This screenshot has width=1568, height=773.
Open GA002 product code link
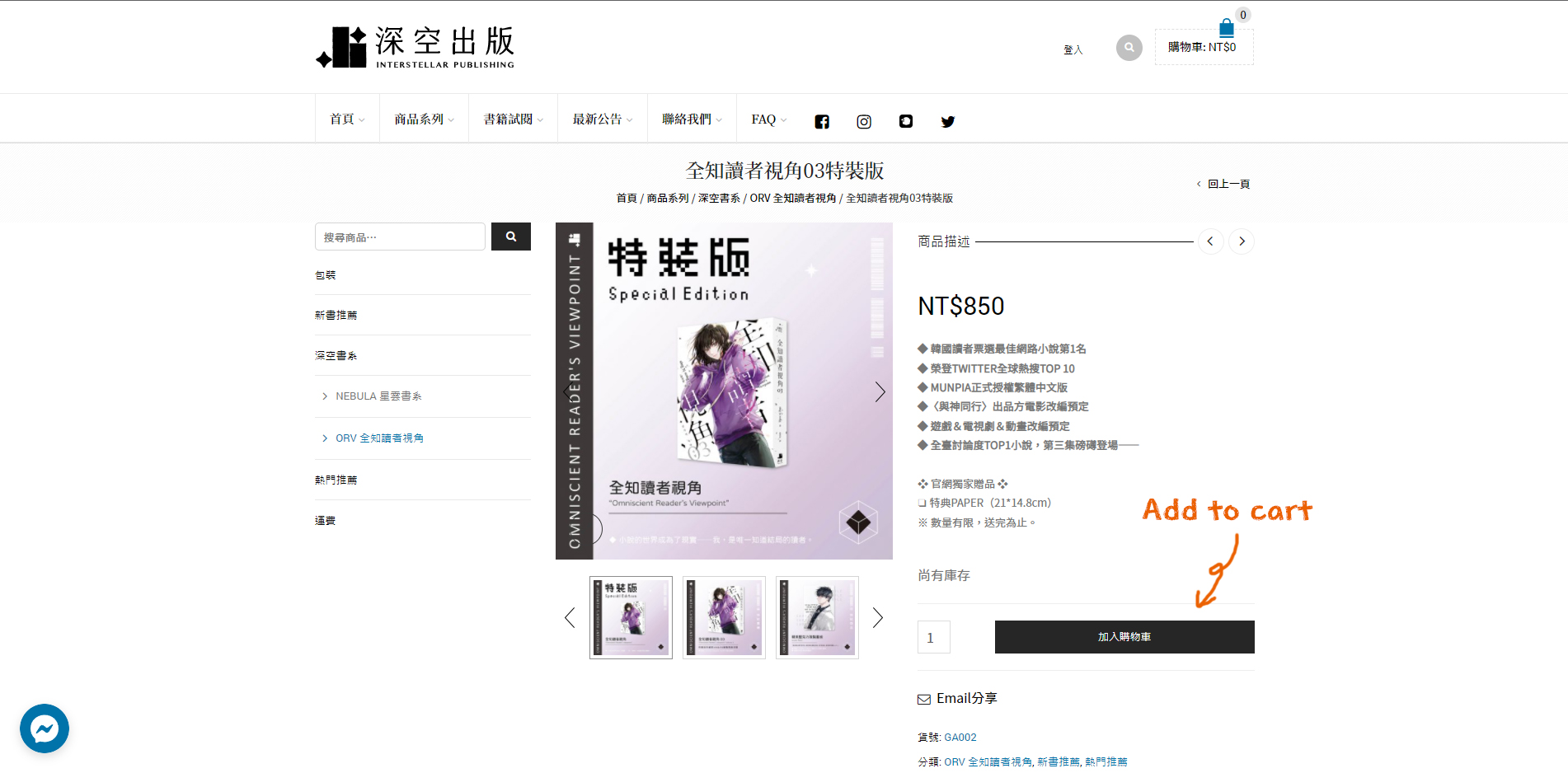click(960, 738)
